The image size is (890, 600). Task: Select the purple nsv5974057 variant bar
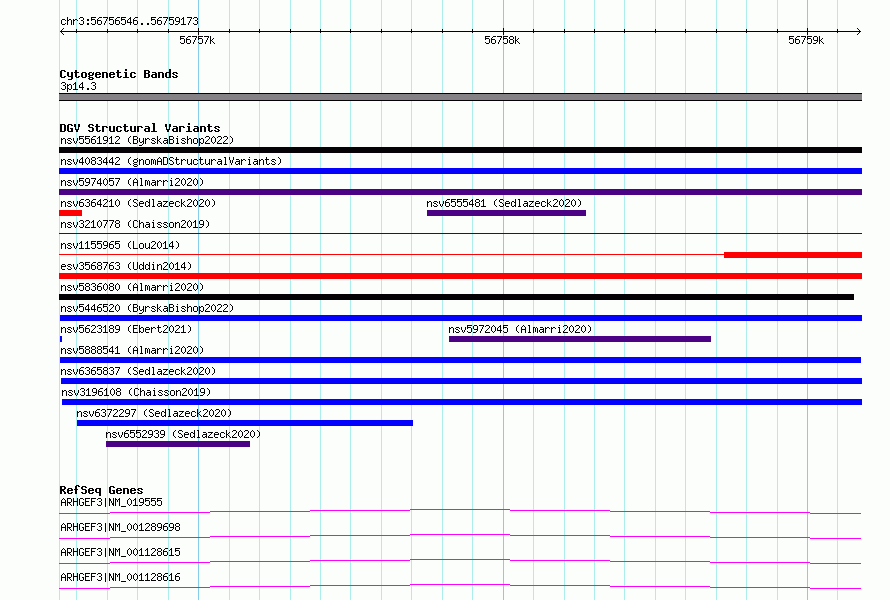coord(460,192)
